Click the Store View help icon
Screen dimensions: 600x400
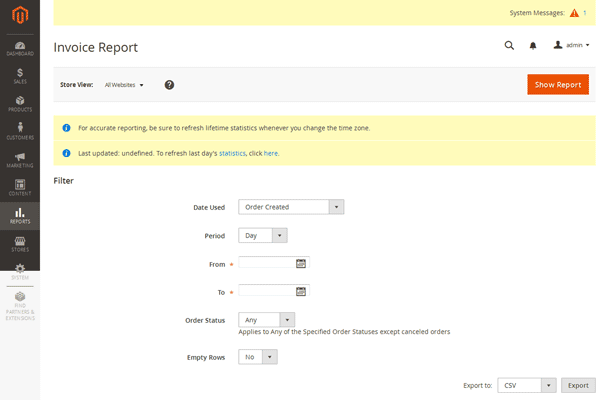coord(169,85)
